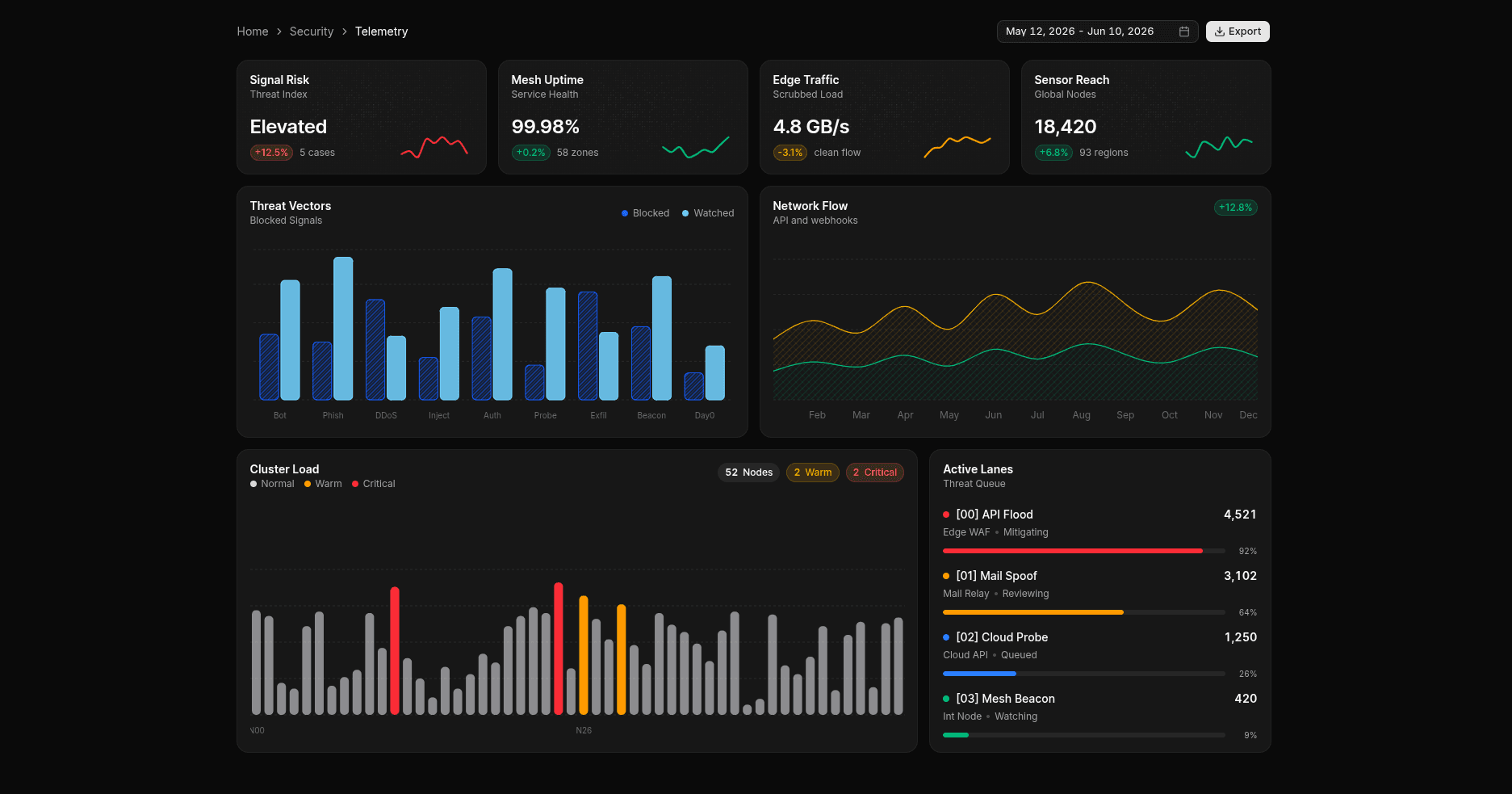The image size is (1512, 794).
Task: Go to Home breadcrumb
Action: [253, 32]
